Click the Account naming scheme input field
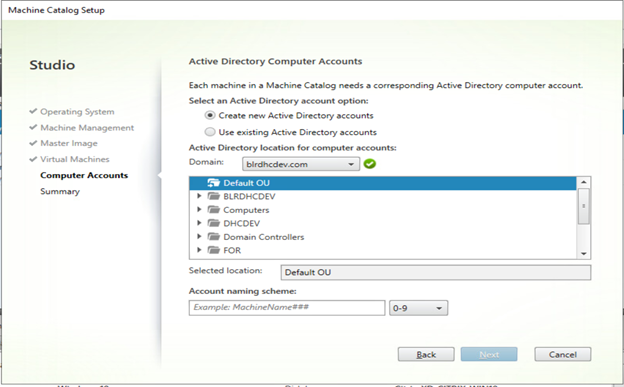The width and height of the screenshot is (624, 387). [x=287, y=308]
